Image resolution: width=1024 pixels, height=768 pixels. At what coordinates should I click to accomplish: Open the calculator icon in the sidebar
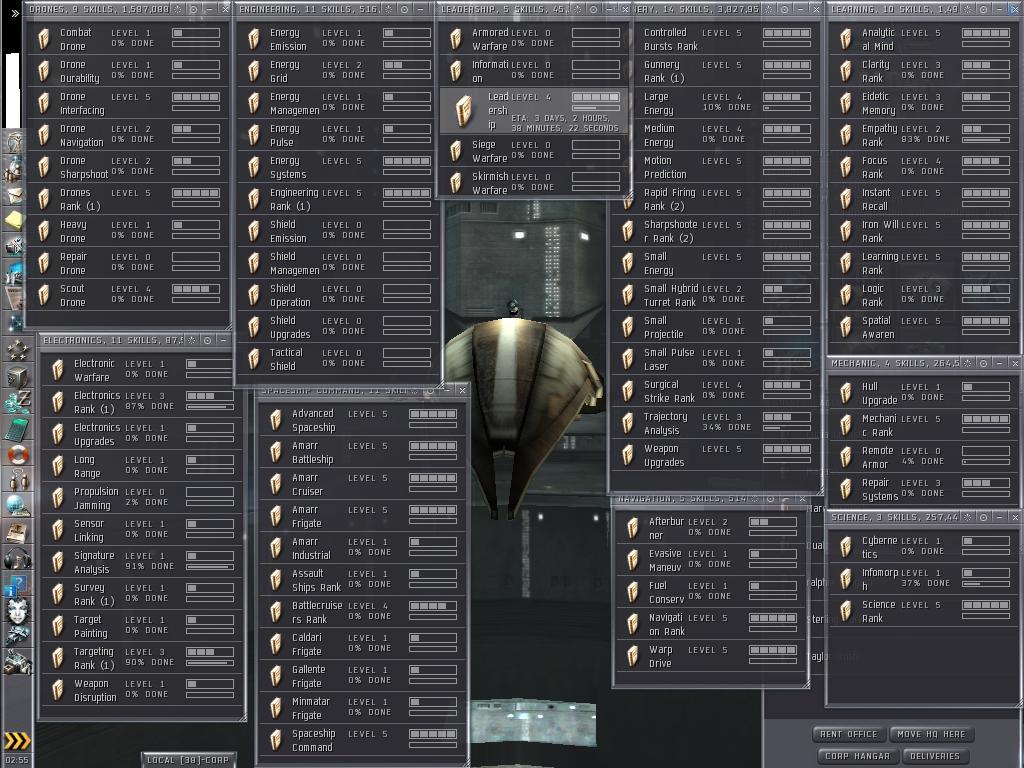tap(17, 429)
